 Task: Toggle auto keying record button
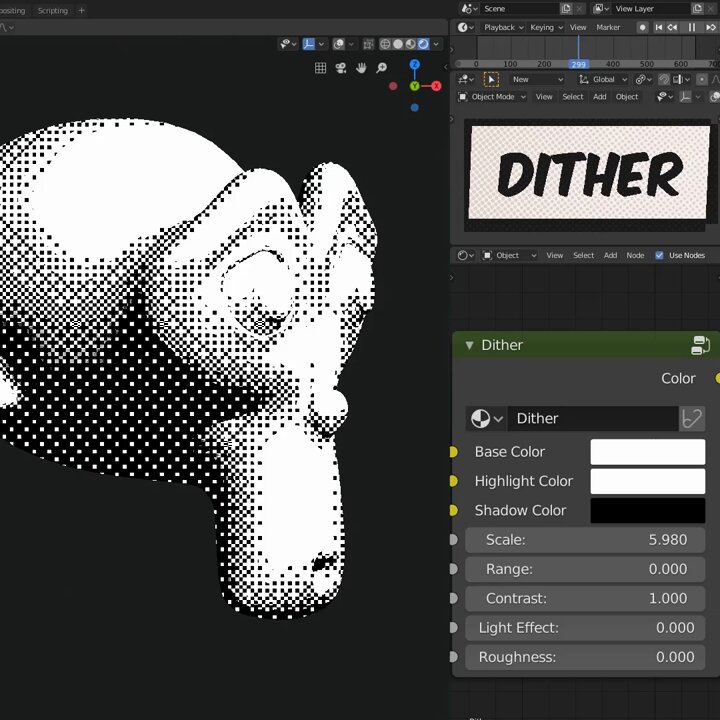[642, 28]
